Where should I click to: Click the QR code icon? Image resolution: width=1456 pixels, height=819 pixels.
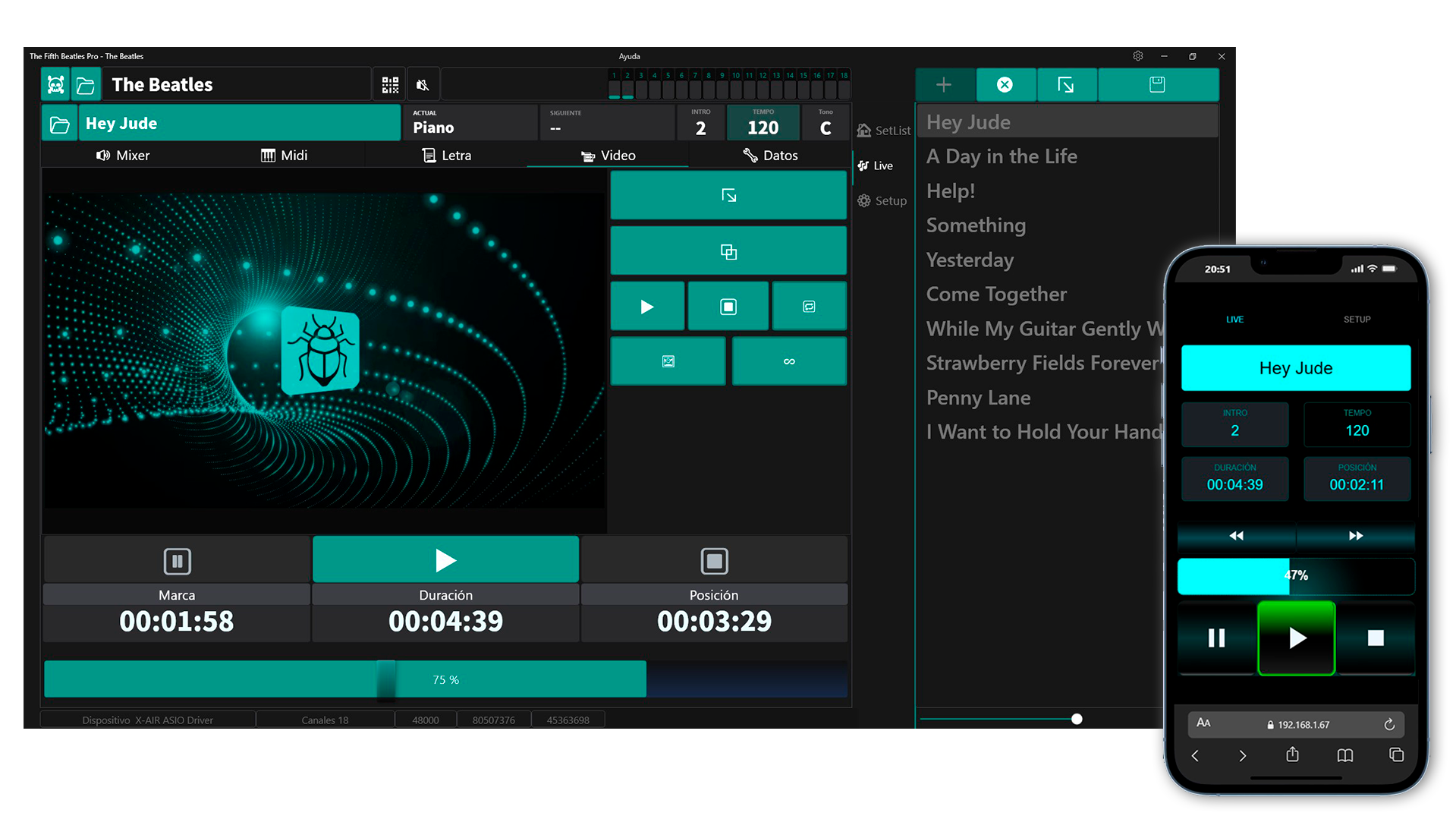[x=390, y=85]
